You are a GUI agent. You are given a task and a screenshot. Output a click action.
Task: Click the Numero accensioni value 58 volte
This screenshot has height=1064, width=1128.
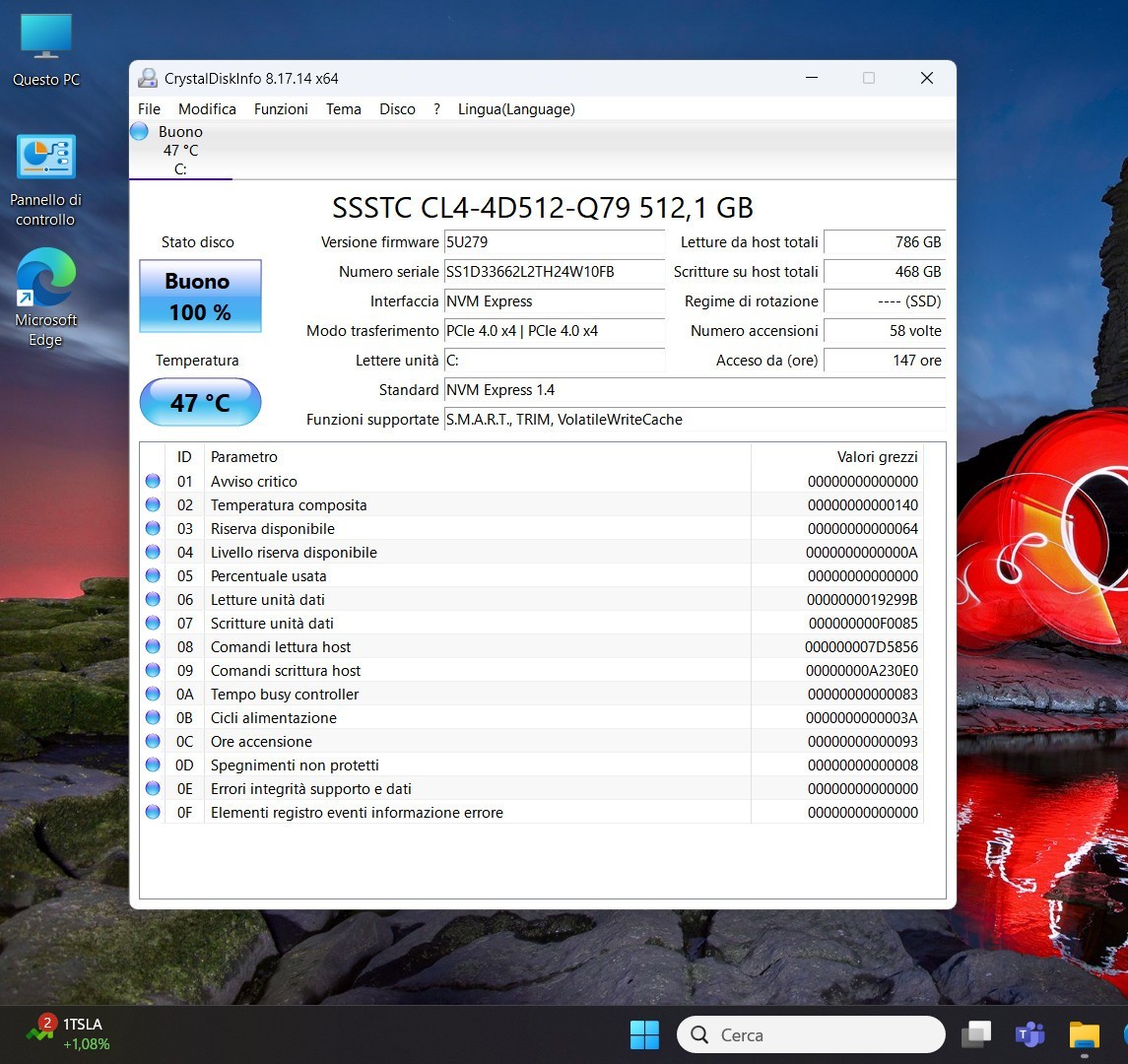884,330
